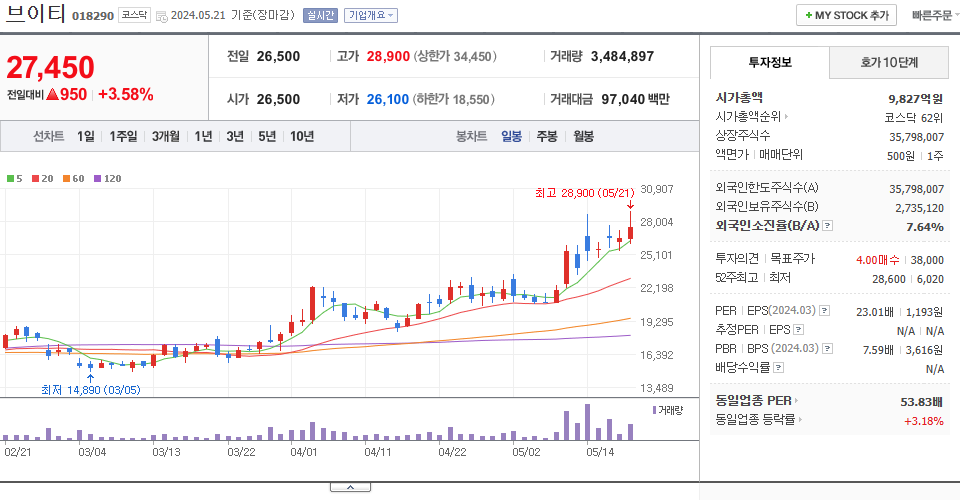Open help icon next to PER EPS(2024.03)
Screen dimensions: 960x500
tap(825, 311)
